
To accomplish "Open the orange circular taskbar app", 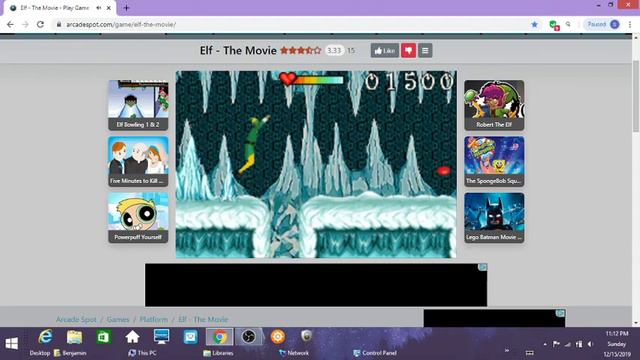I will (278, 337).
